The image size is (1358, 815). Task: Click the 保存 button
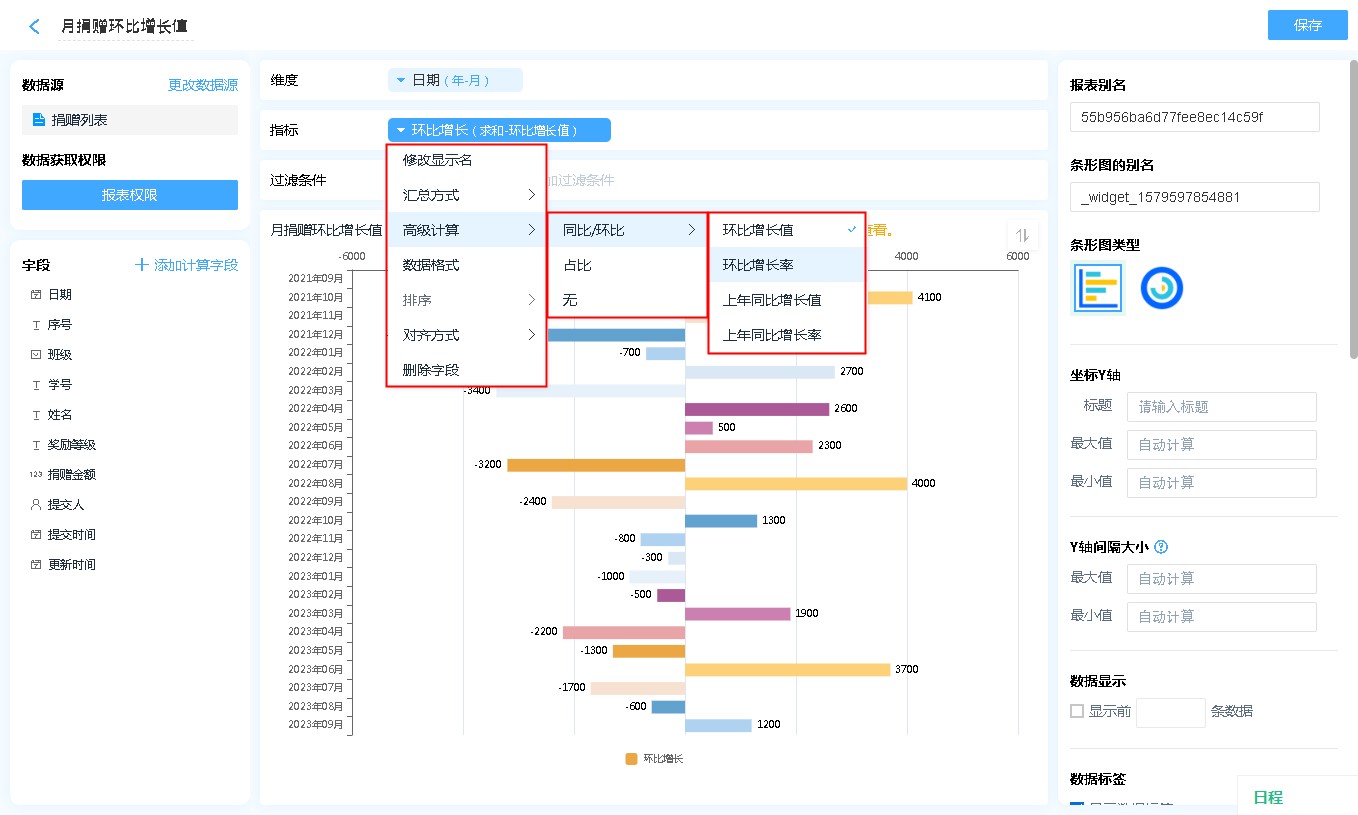coord(1307,25)
